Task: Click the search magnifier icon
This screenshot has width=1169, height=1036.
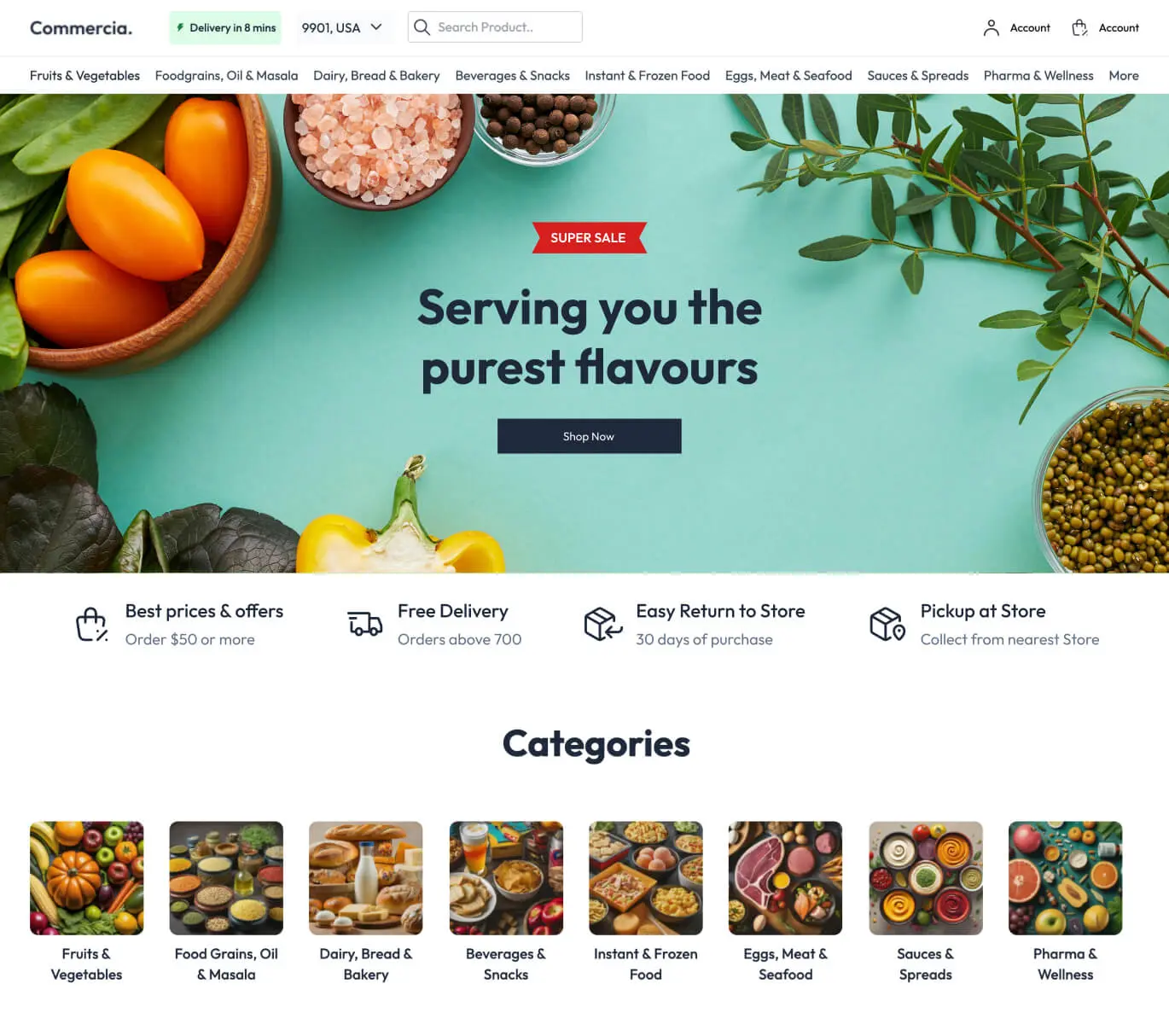Action: pyautogui.click(x=422, y=27)
